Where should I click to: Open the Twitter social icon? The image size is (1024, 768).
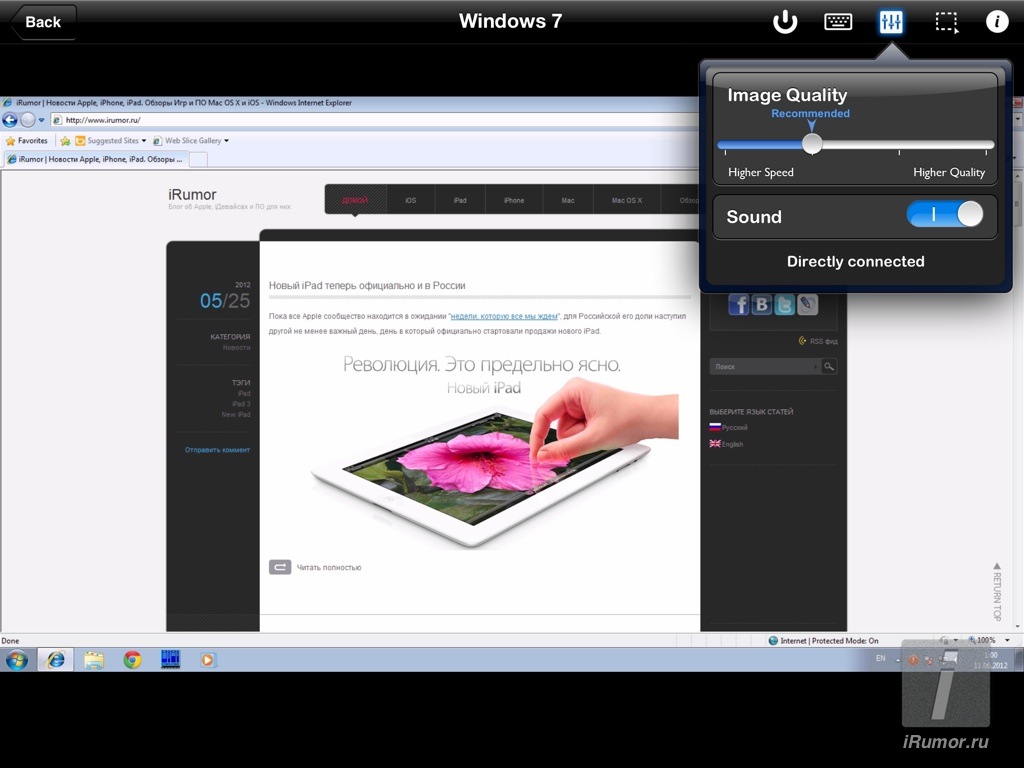click(784, 305)
